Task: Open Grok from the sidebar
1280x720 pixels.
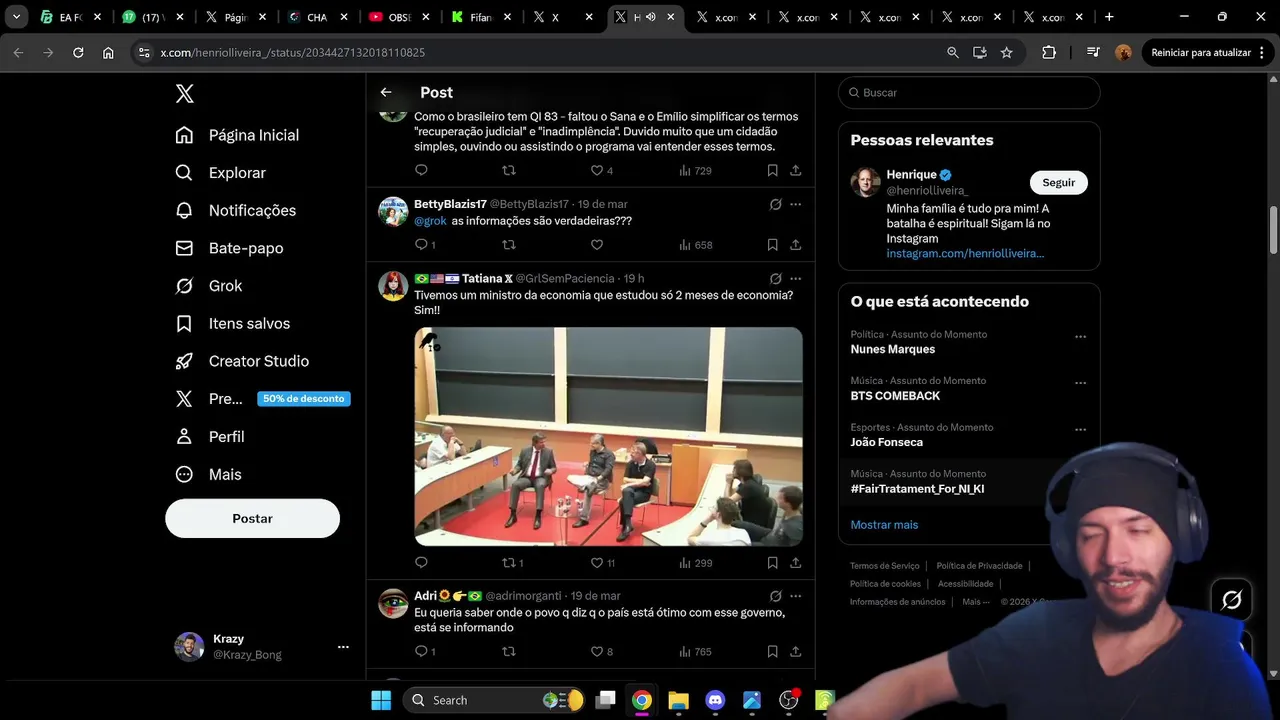Action: click(x=209, y=286)
